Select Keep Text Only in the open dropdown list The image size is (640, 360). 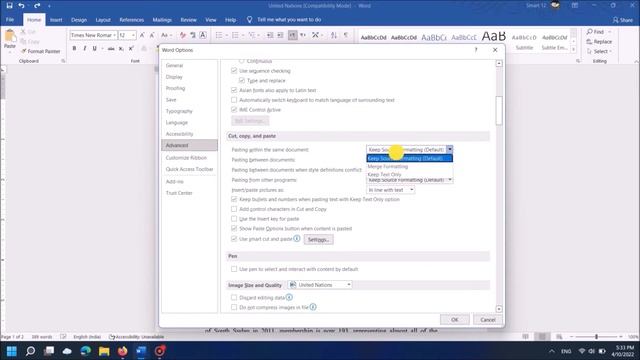pos(409,174)
